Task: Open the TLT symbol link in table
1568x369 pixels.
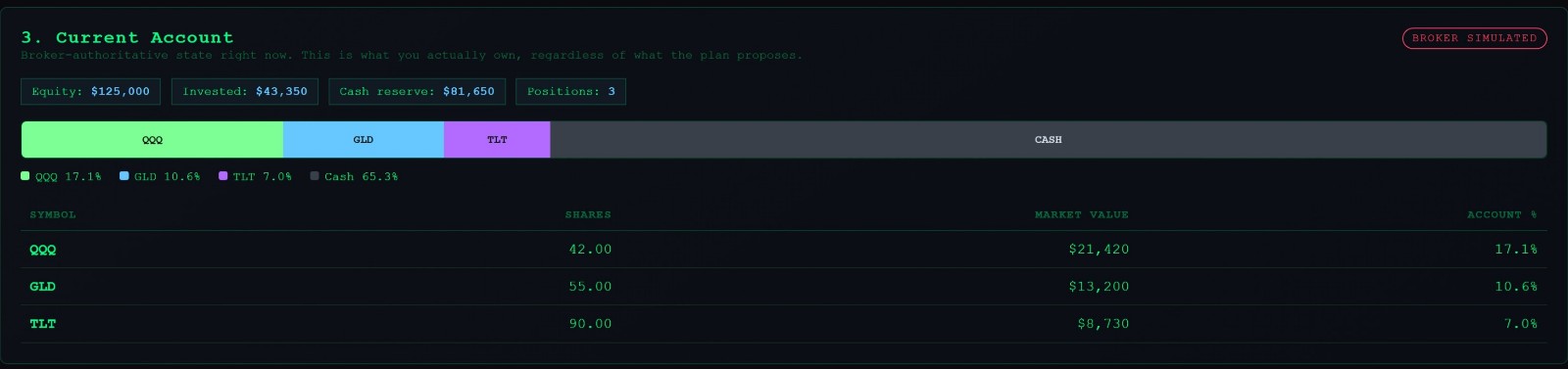Action: point(43,324)
